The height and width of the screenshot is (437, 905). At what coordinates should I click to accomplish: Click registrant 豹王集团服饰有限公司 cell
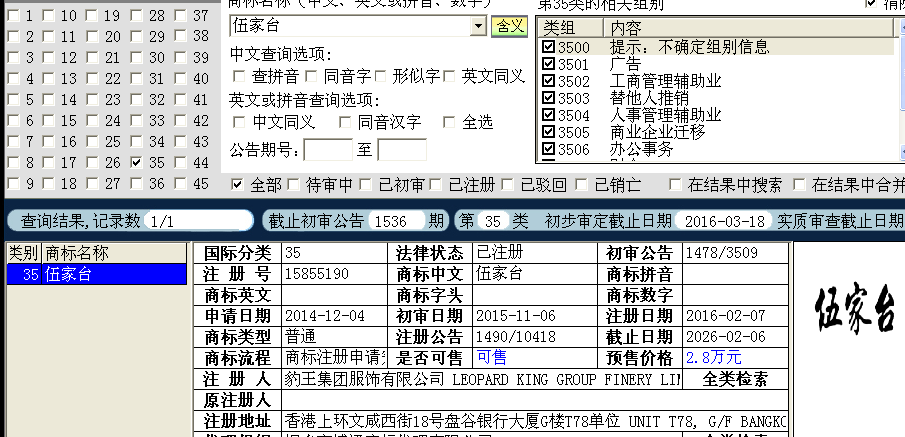(482, 379)
